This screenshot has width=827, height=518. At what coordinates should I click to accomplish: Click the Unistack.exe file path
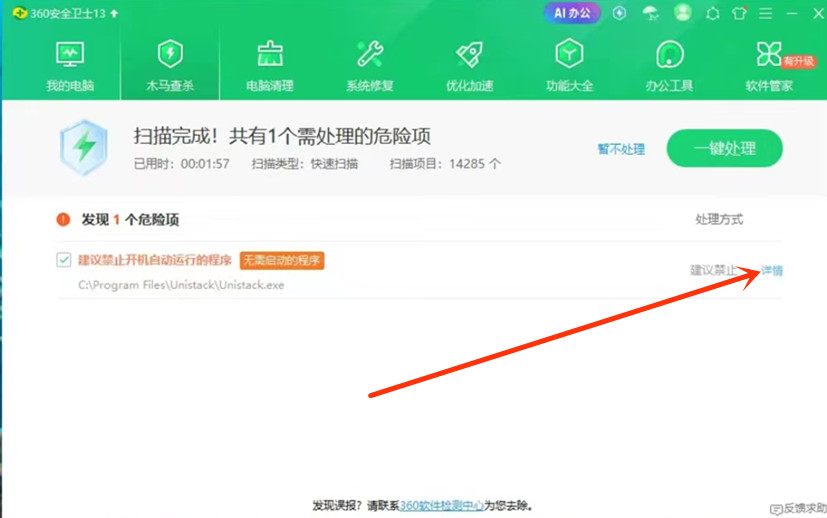(181, 285)
